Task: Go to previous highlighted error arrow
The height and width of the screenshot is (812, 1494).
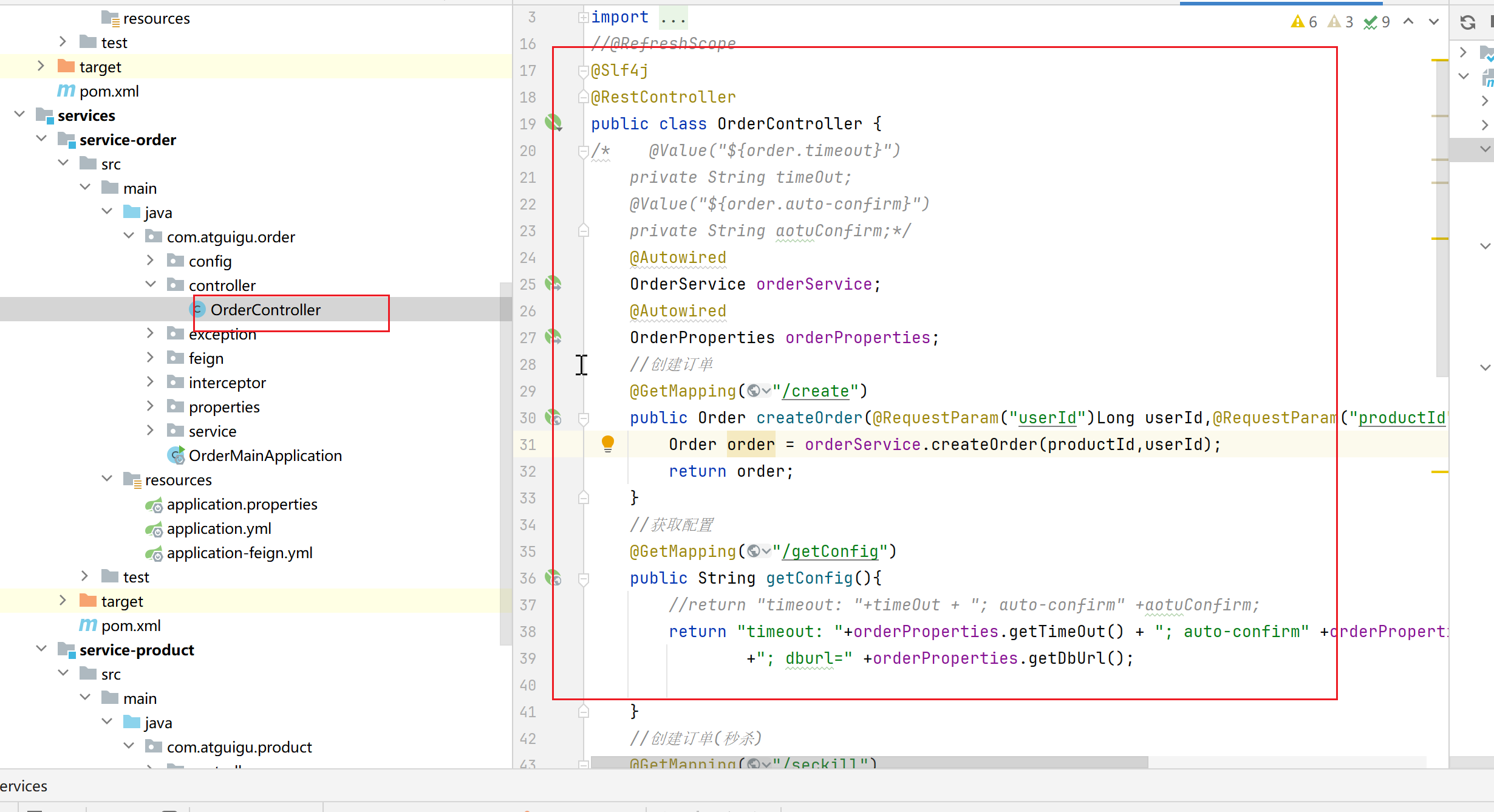Action: tap(1408, 22)
